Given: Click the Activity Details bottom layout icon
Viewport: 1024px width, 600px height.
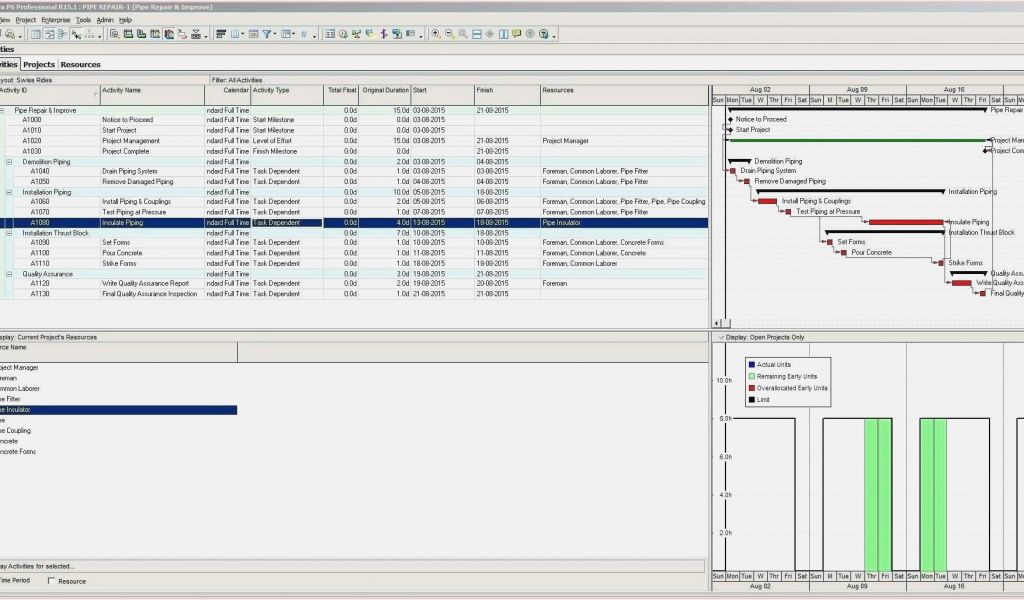Looking at the screenshot, I should [x=114, y=34].
